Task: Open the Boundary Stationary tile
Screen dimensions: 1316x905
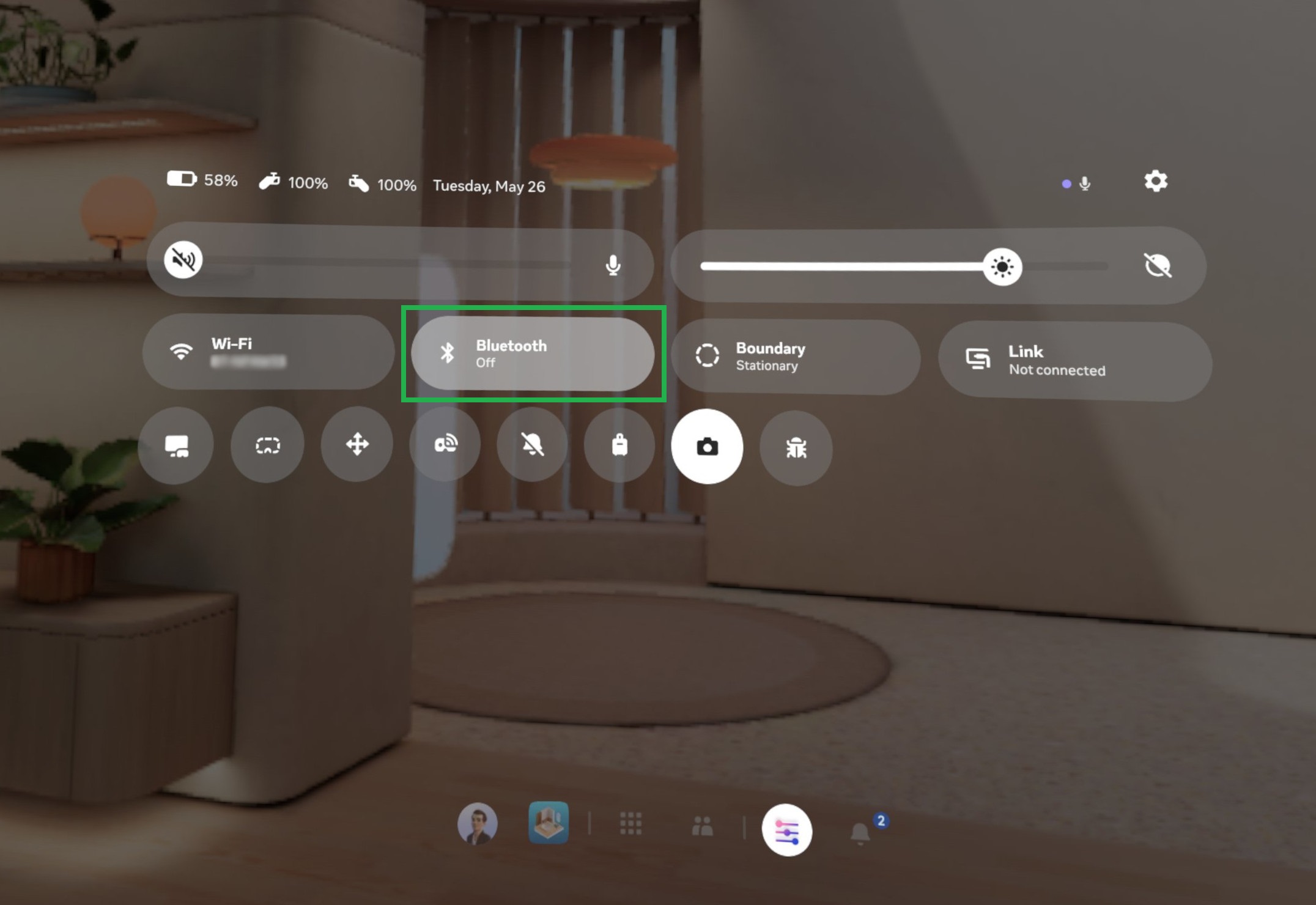Action: click(796, 356)
